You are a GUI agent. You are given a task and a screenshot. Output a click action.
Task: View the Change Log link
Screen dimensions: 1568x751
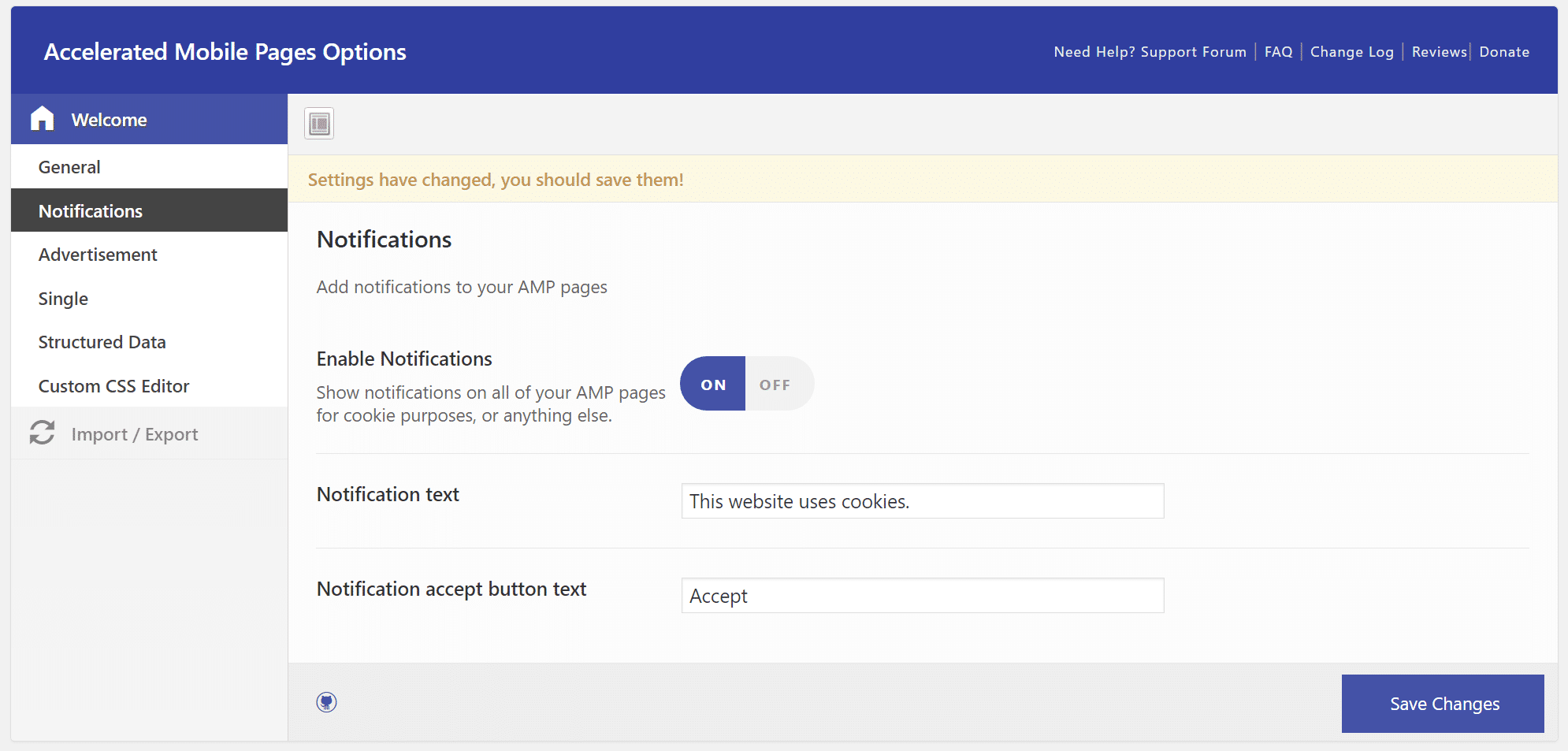1351,52
